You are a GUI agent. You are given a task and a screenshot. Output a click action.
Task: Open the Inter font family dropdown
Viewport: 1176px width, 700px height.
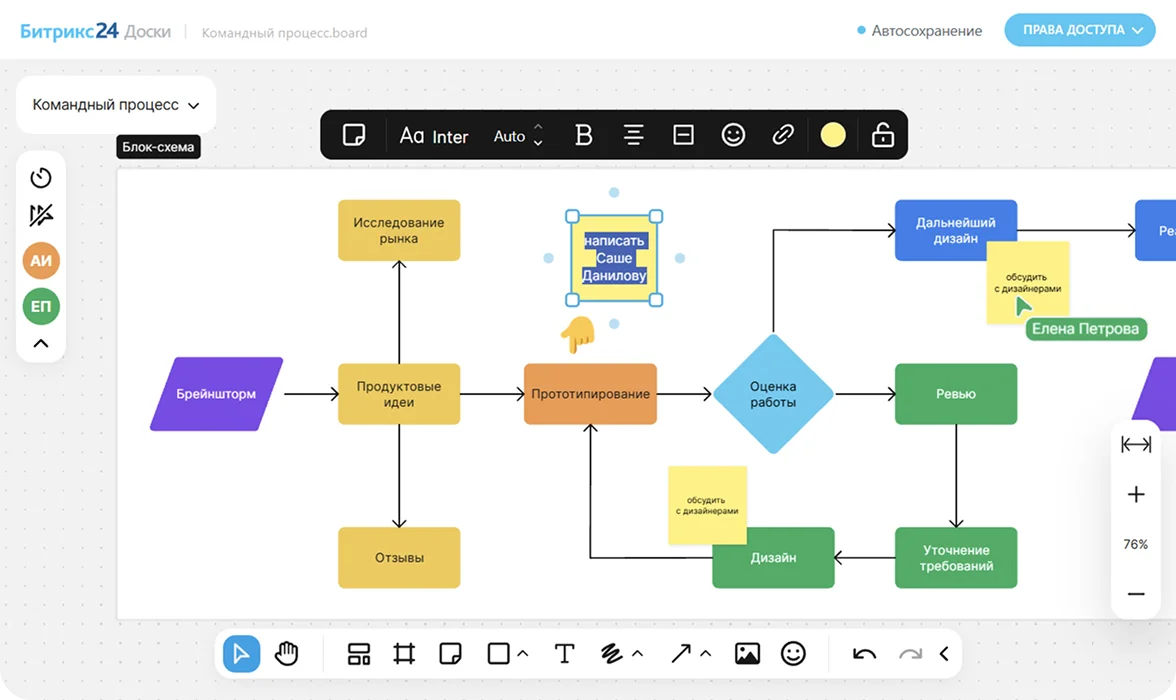[x=434, y=136]
